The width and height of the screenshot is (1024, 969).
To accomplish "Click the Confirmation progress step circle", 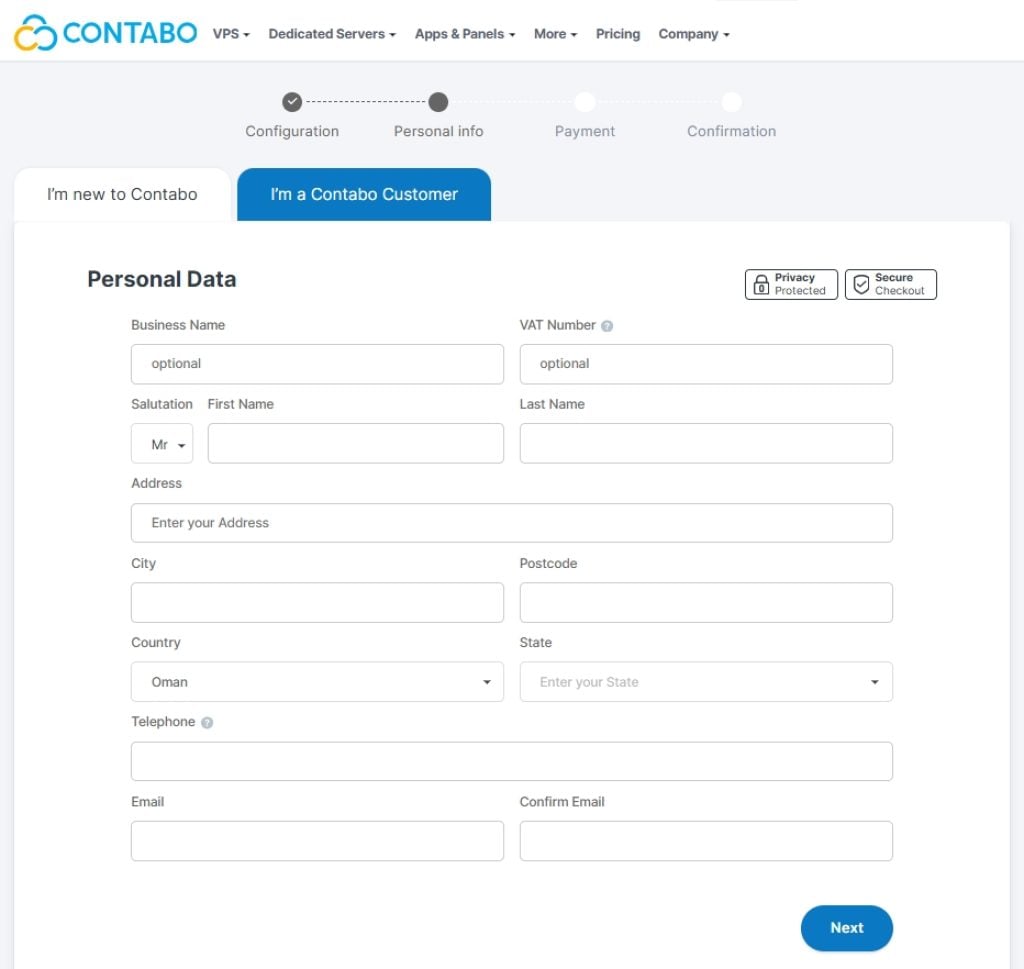I will click(x=731, y=102).
